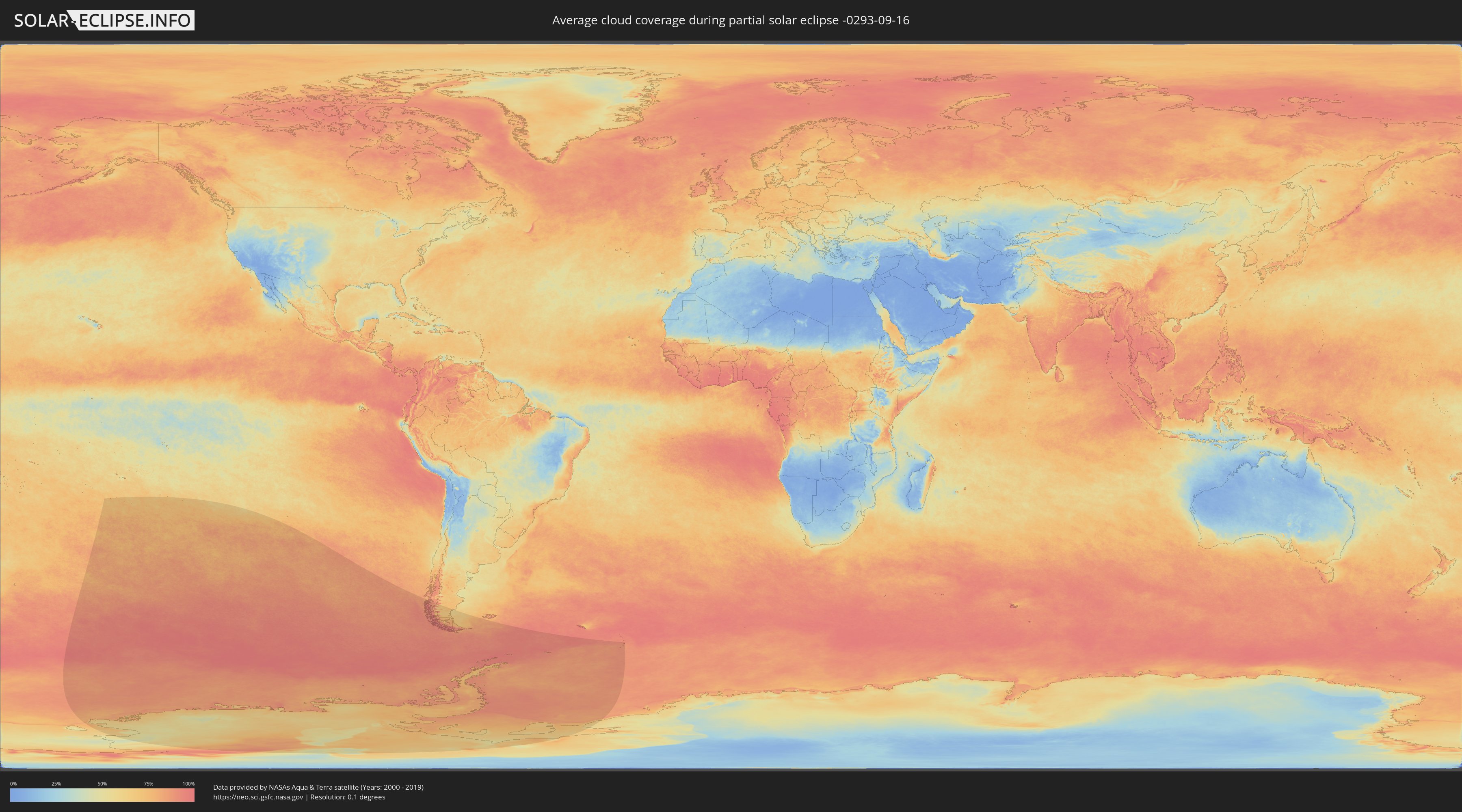Click the cloud coverage eclipse title text

[731, 20]
